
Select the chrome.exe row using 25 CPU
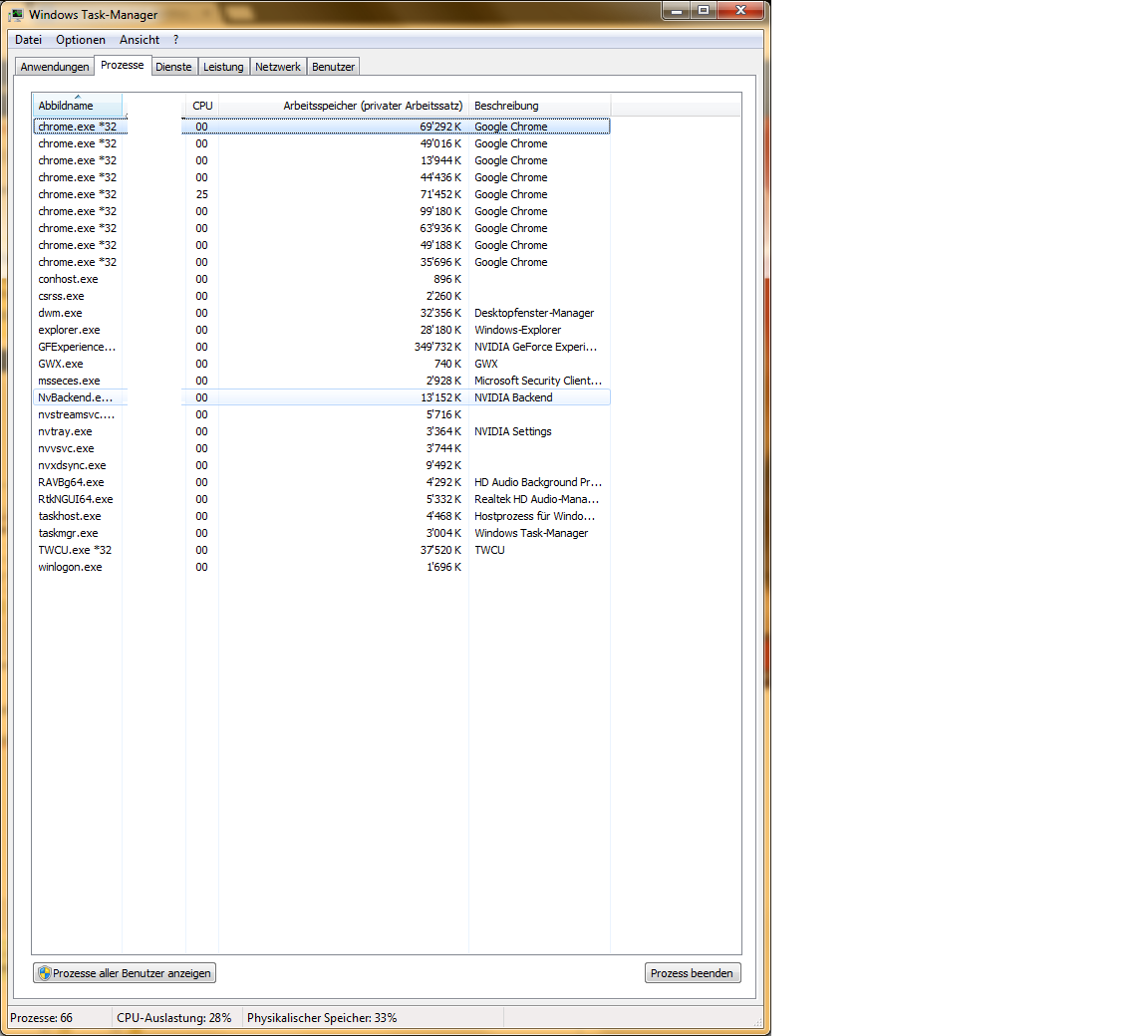click(322, 194)
